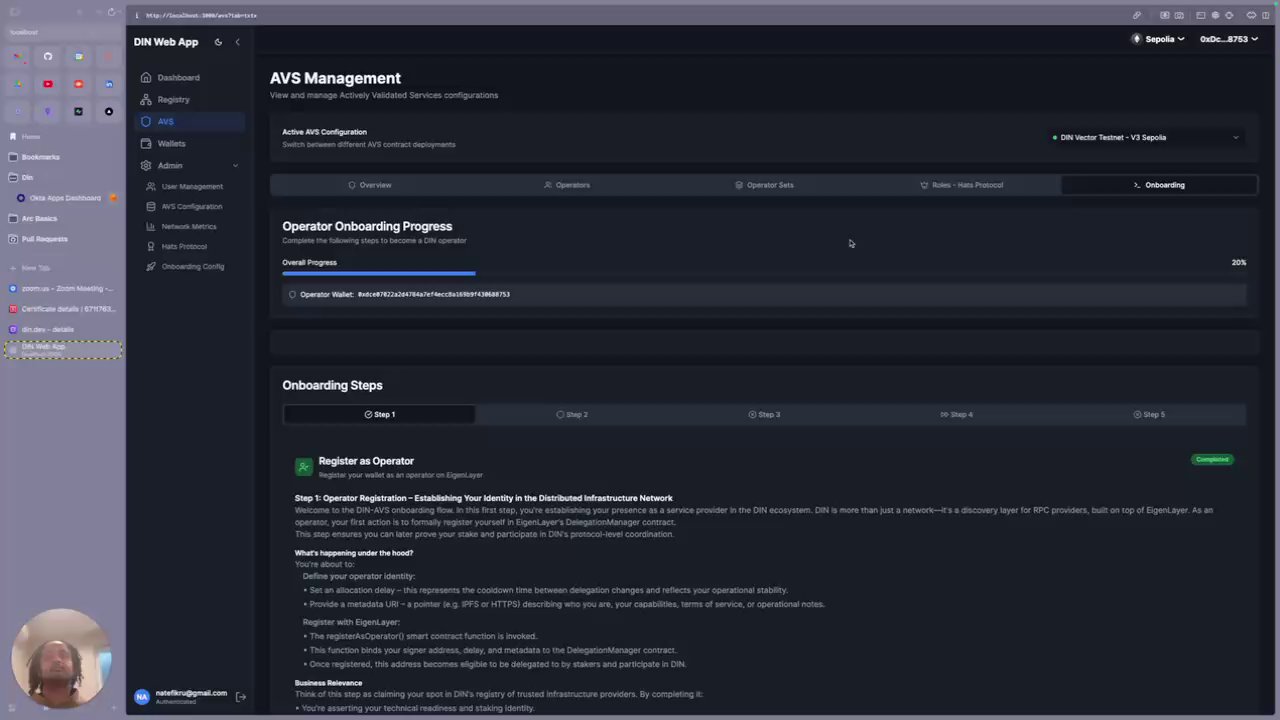Switch to the Operator Sets tab
The height and width of the screenshot is (720, 1280).
764,185
